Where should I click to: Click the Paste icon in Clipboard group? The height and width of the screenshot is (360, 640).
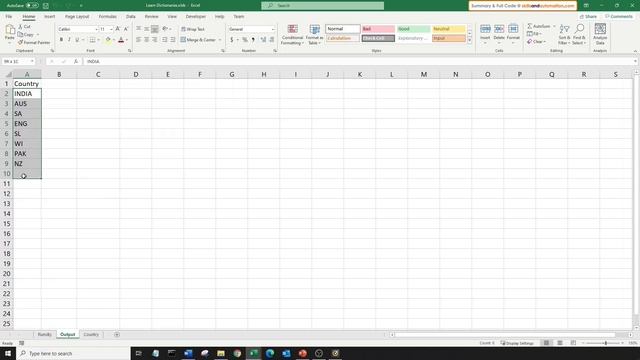pyautogui.click(x=10, y=30)
